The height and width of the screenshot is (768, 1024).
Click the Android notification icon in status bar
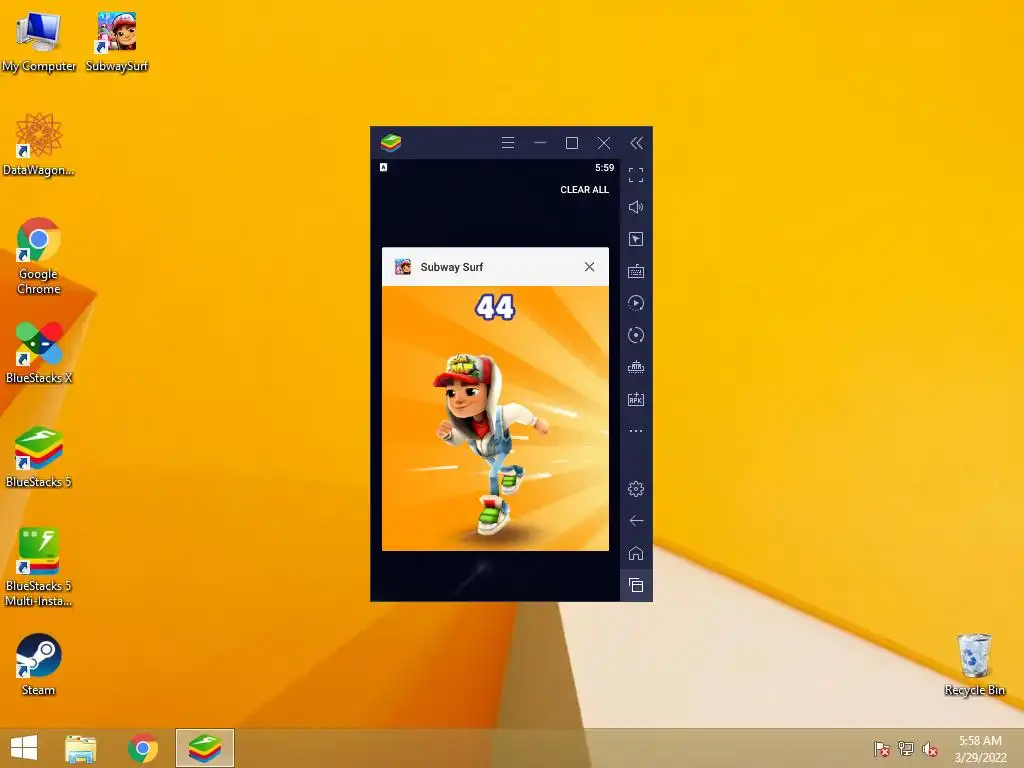(383, 167)
